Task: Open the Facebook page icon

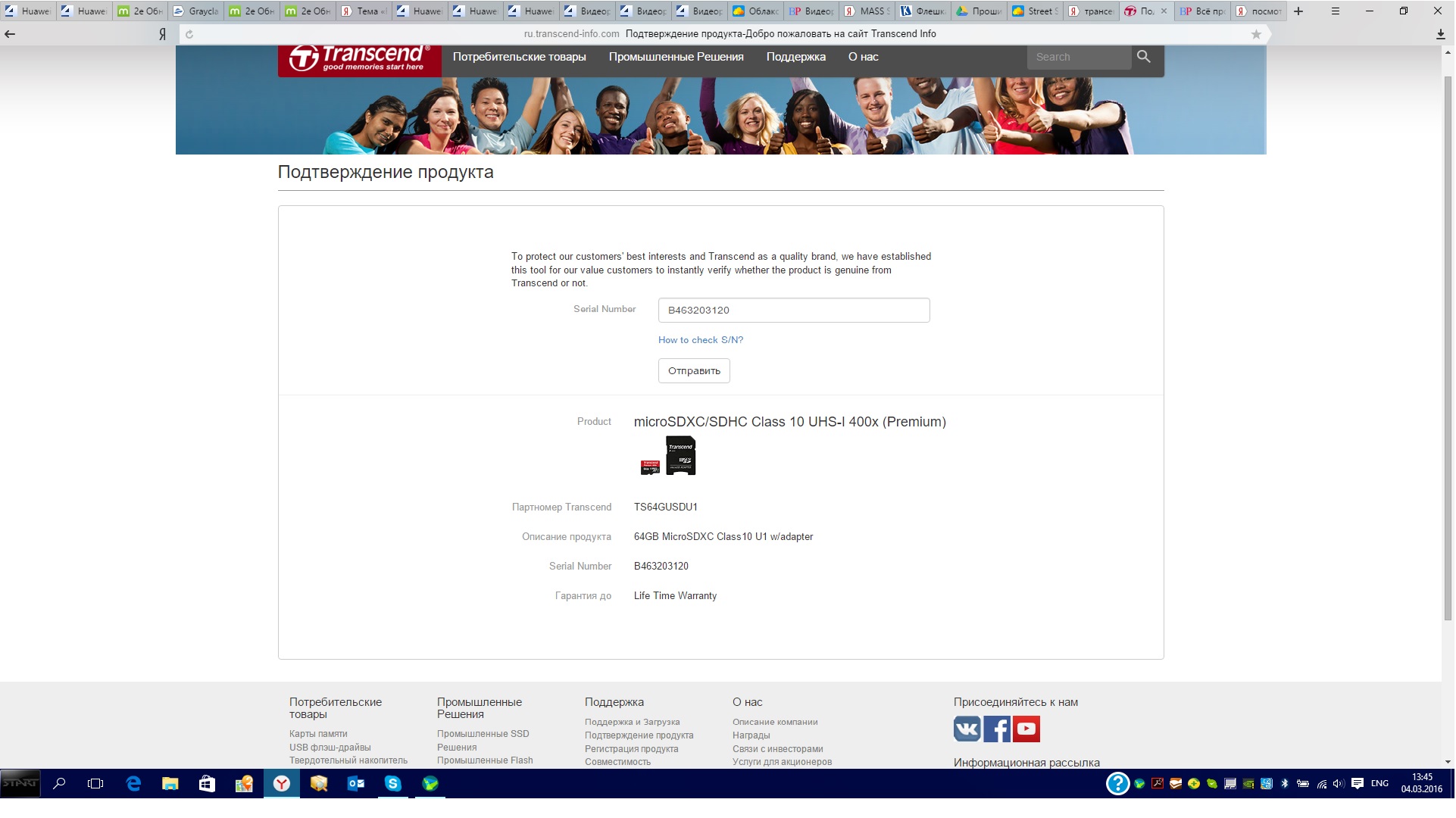Action: tap(996, 729)
